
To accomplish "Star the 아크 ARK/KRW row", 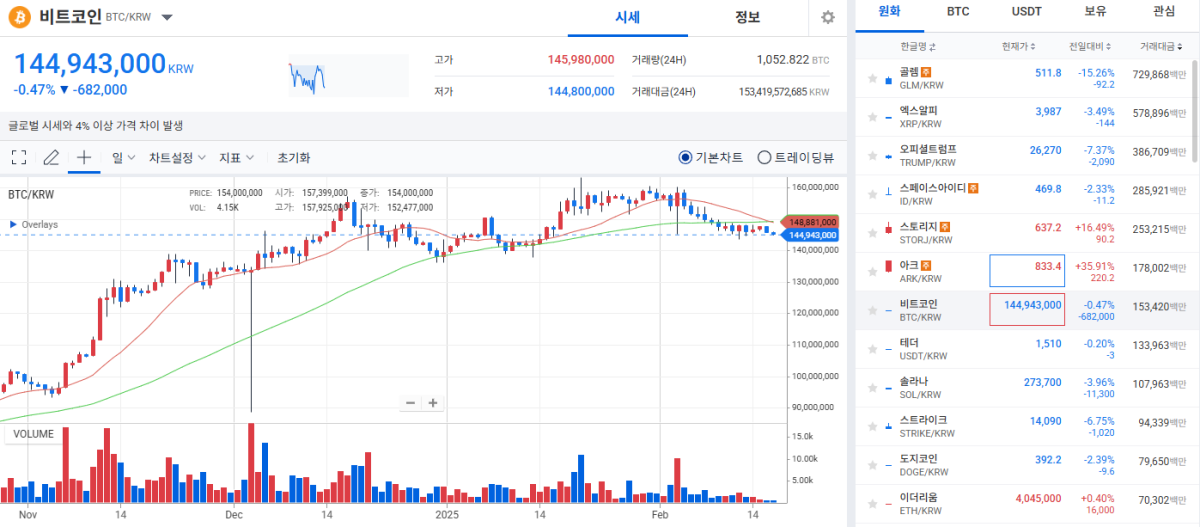I will [x=872, y=272].
